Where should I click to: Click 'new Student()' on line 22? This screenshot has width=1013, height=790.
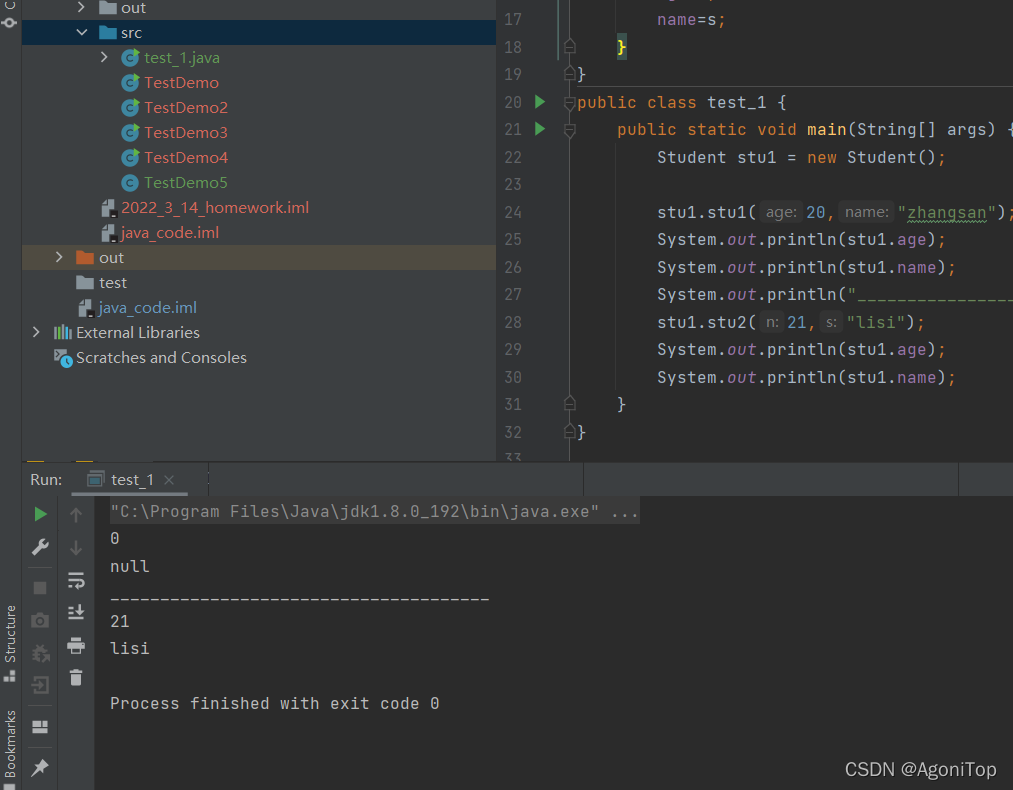(x=870, y=158)
